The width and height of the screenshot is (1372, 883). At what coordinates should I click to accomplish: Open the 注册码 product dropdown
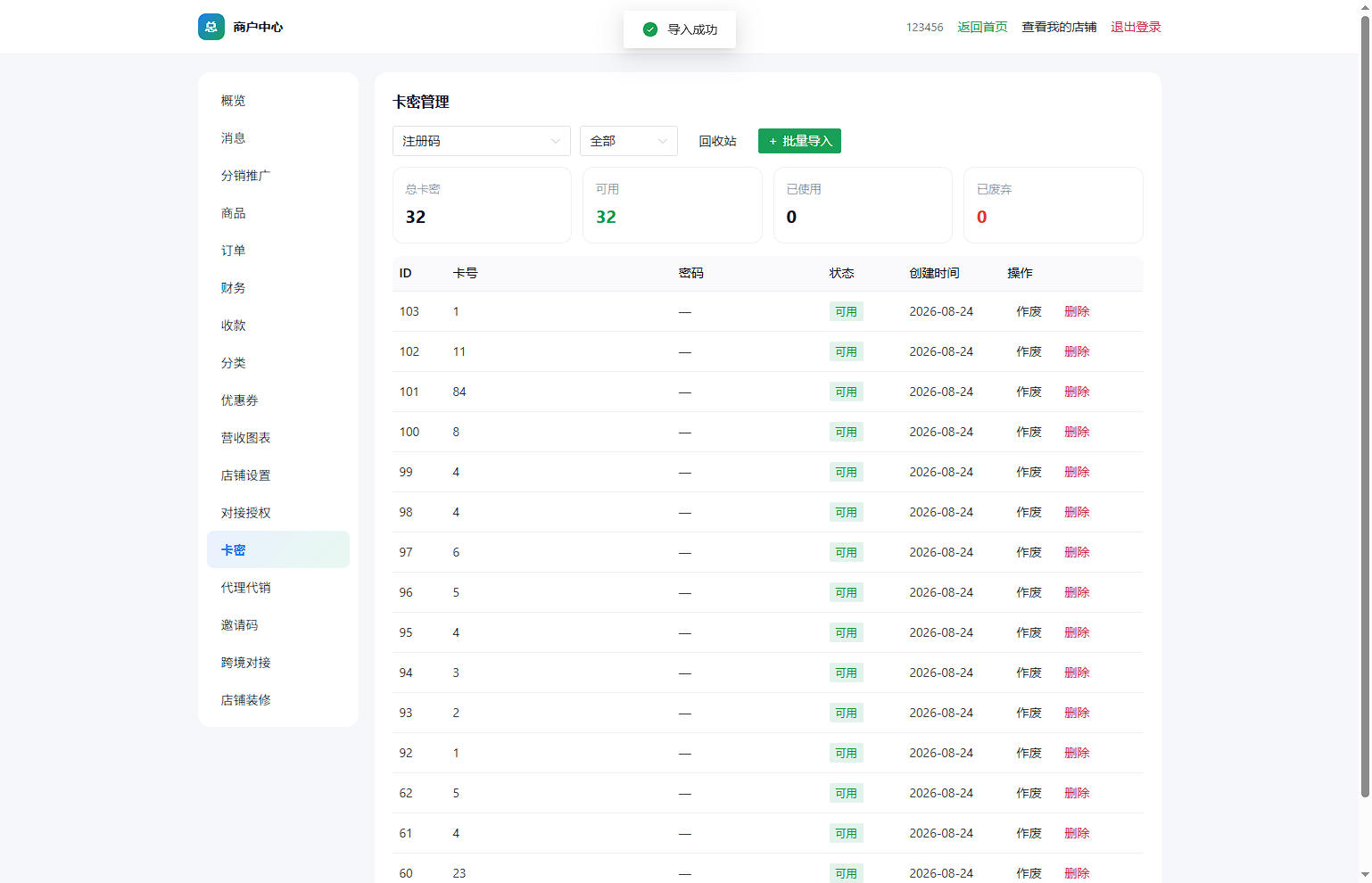(x=482, y=141)
